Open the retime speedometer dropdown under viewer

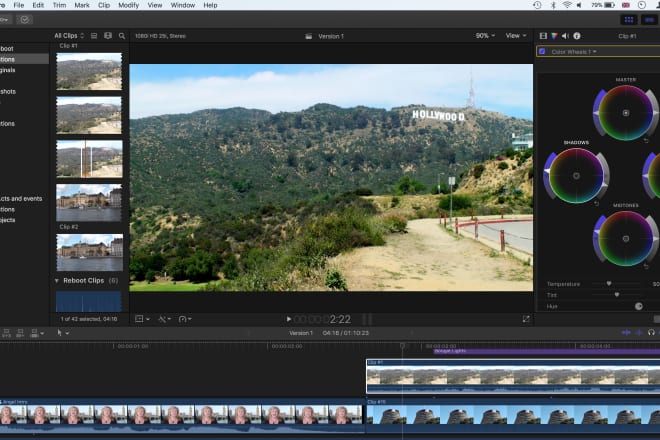pos(185,319)
